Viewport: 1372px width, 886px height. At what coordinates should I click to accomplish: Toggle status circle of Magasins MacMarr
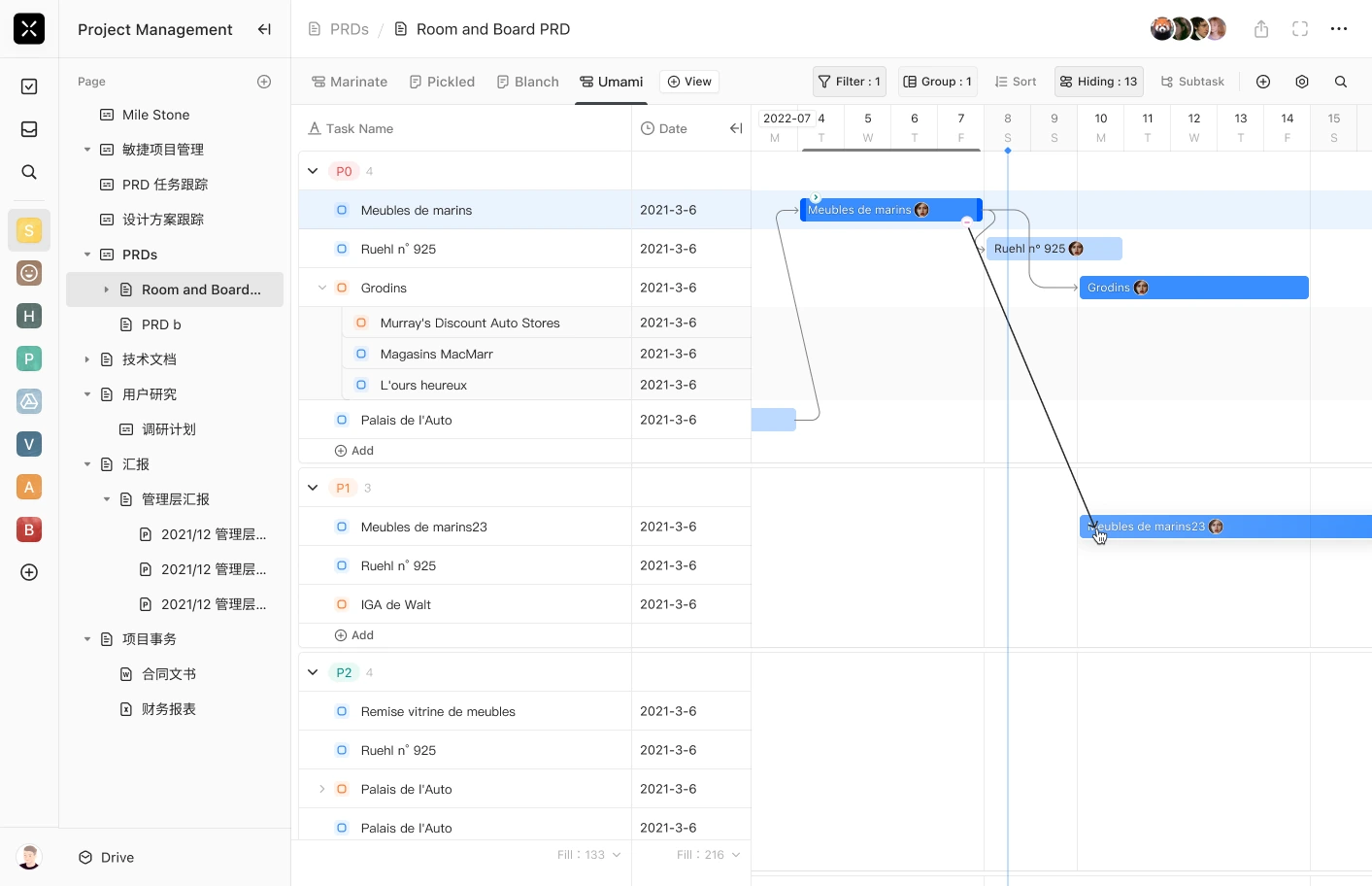(361, 354)
